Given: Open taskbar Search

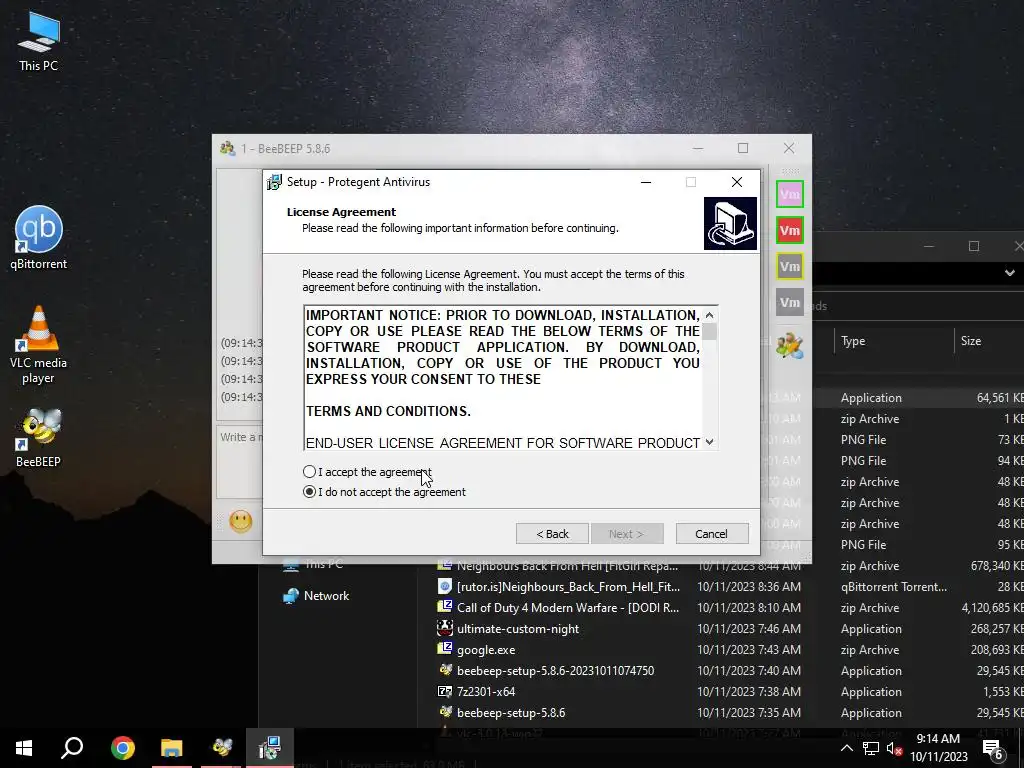Looking at the screenshot, I should (x=72, y=748).
